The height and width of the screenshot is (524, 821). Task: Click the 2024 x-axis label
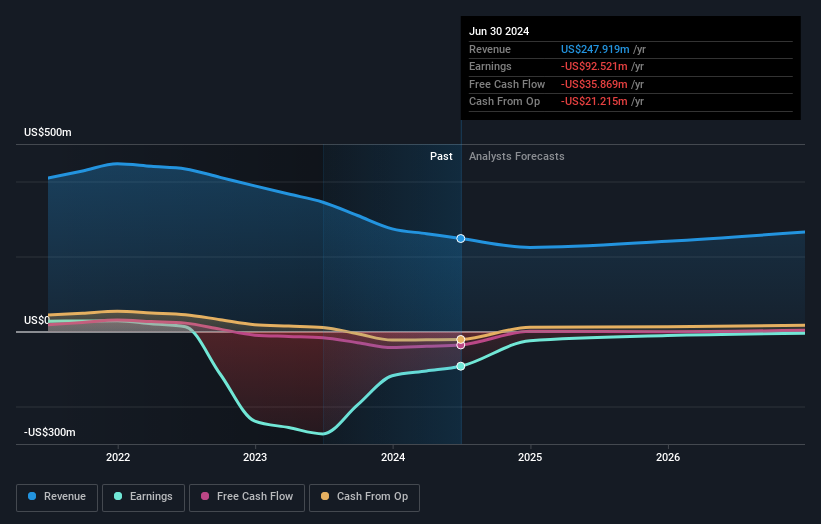click(393, 457)
